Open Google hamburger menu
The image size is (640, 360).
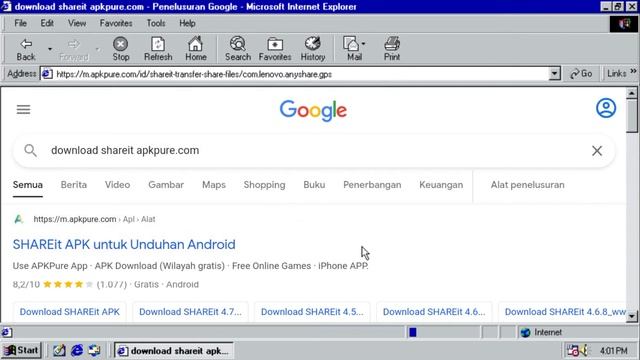(23, 109)
